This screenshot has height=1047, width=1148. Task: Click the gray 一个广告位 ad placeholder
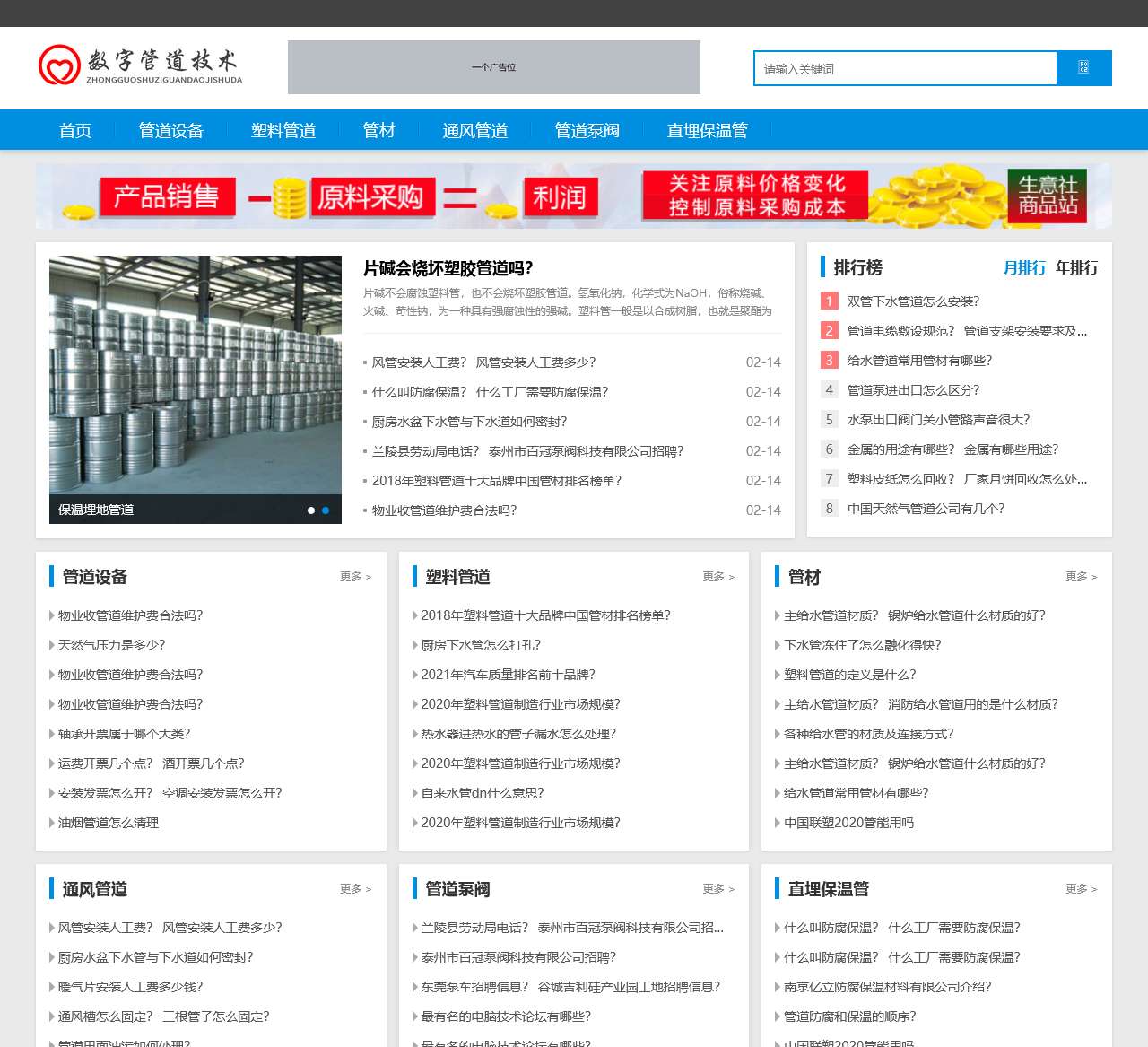click(x=493, y=67)
